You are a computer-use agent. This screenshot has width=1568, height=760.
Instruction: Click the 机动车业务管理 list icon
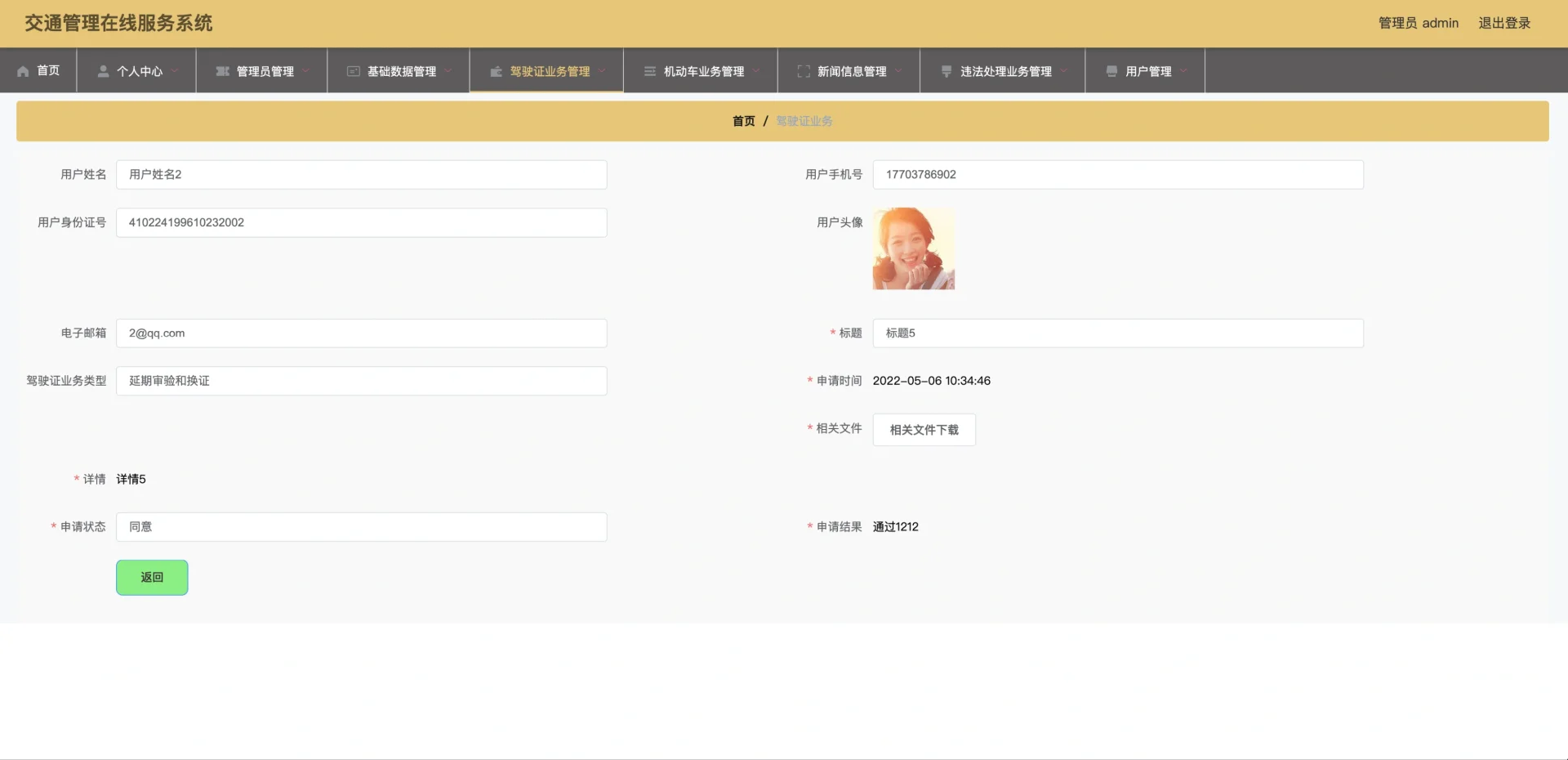650,72
